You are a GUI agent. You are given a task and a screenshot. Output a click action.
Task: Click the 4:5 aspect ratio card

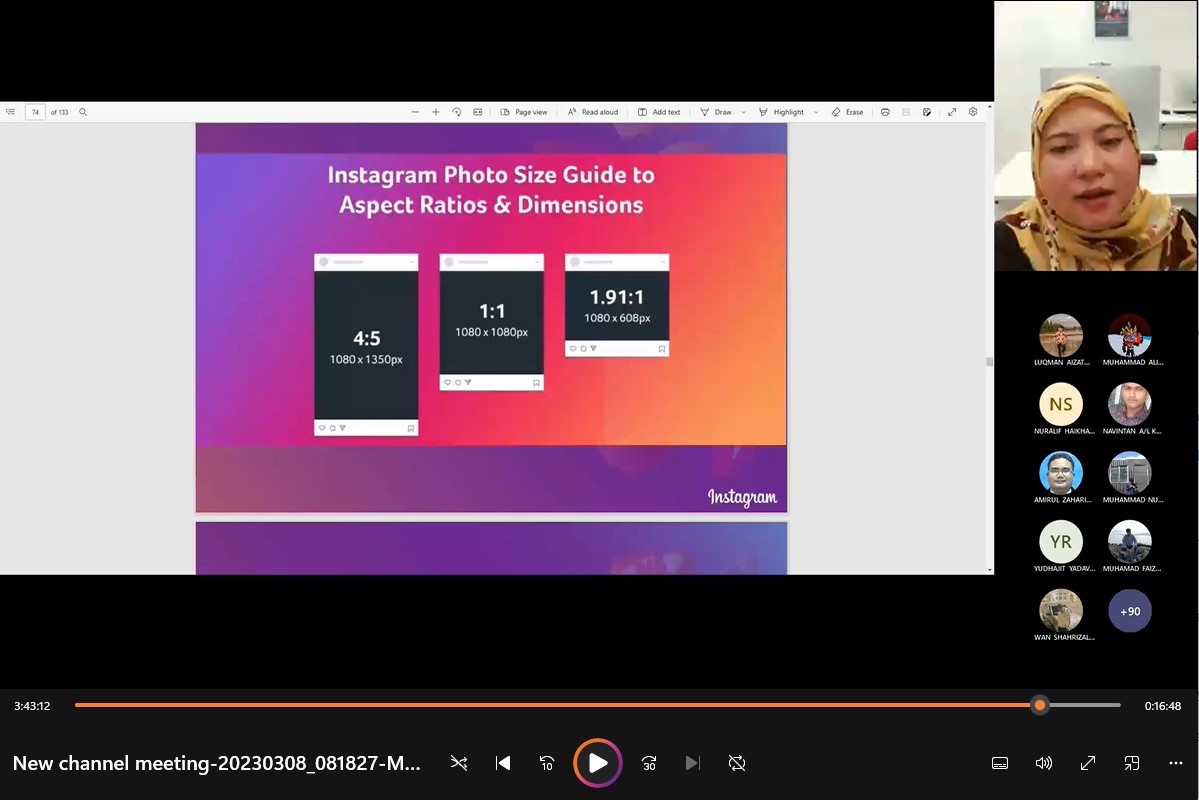(x=366, y=345)
